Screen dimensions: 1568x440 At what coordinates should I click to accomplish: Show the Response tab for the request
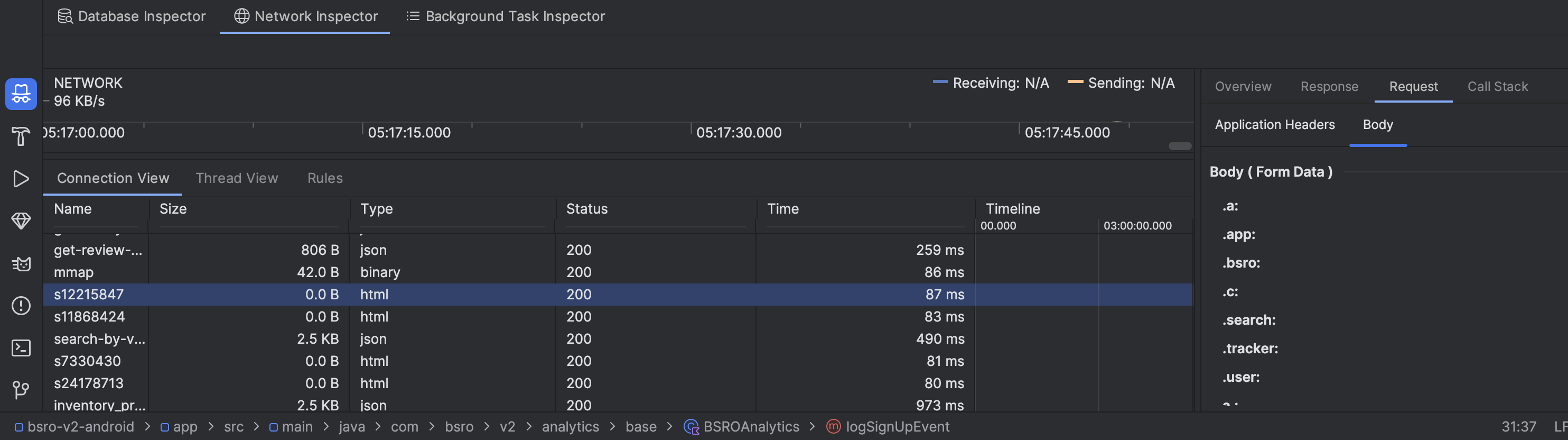1329,87
